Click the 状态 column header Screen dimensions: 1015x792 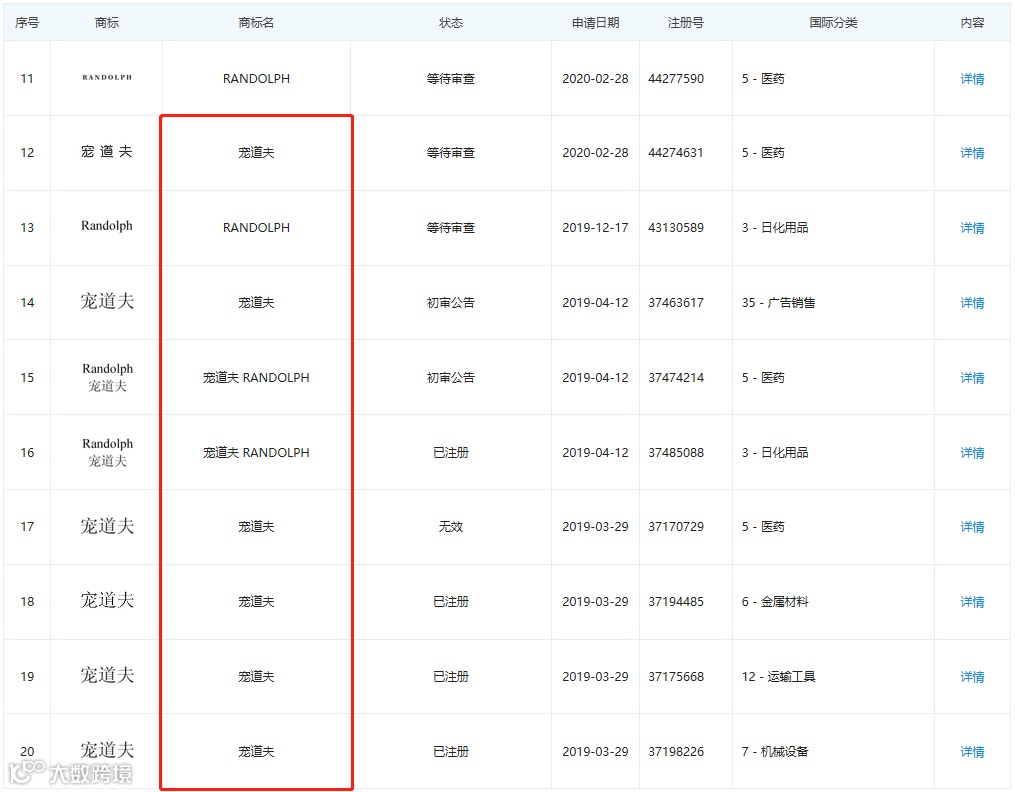click(451, 23)
